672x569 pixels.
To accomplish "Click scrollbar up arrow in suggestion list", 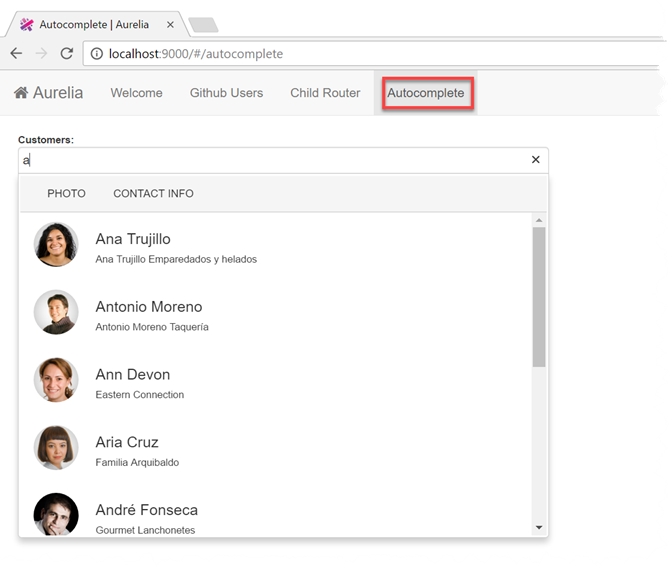I will [539, 220].
